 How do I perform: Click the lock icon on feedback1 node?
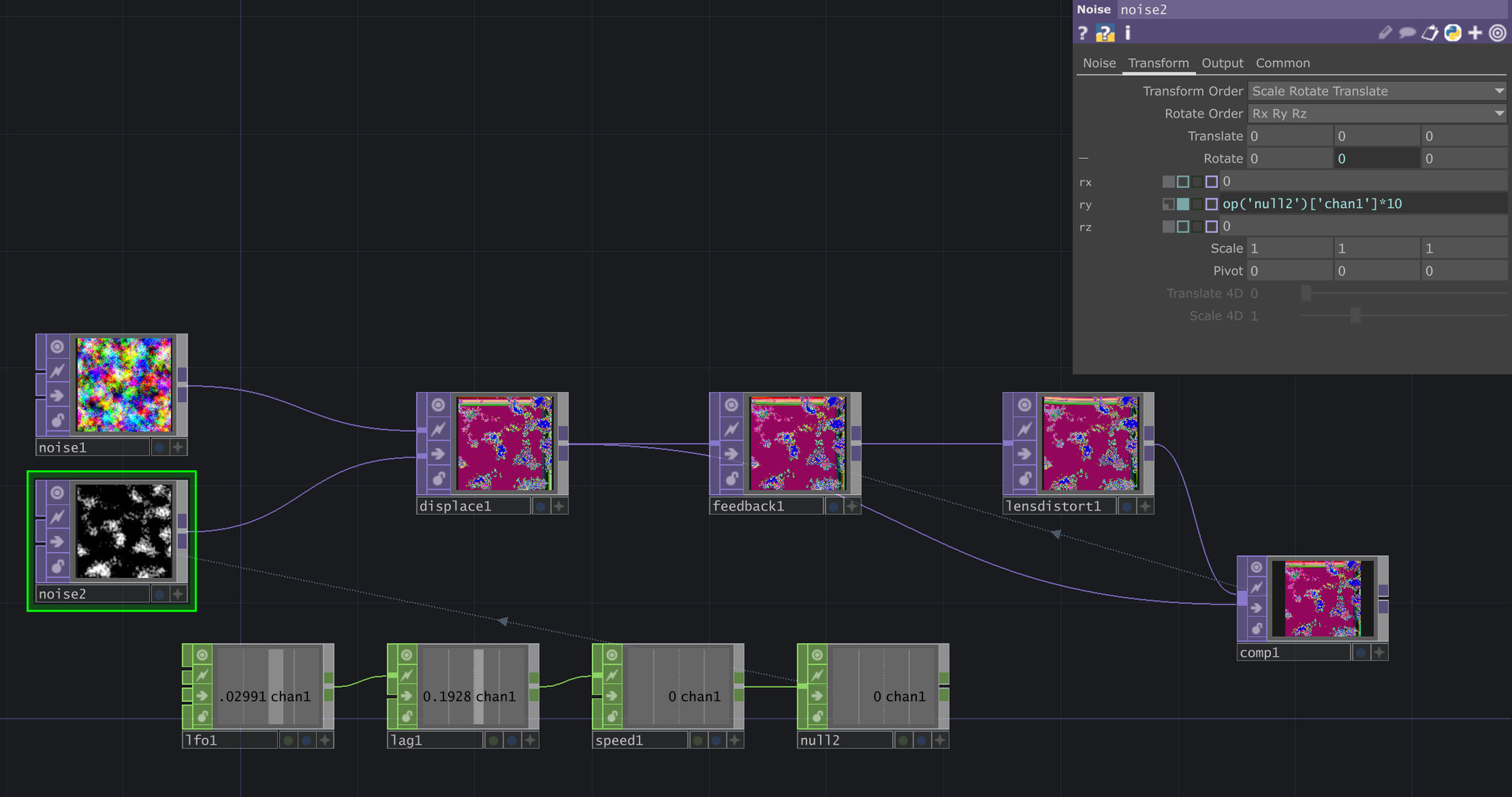pos(732,478)
